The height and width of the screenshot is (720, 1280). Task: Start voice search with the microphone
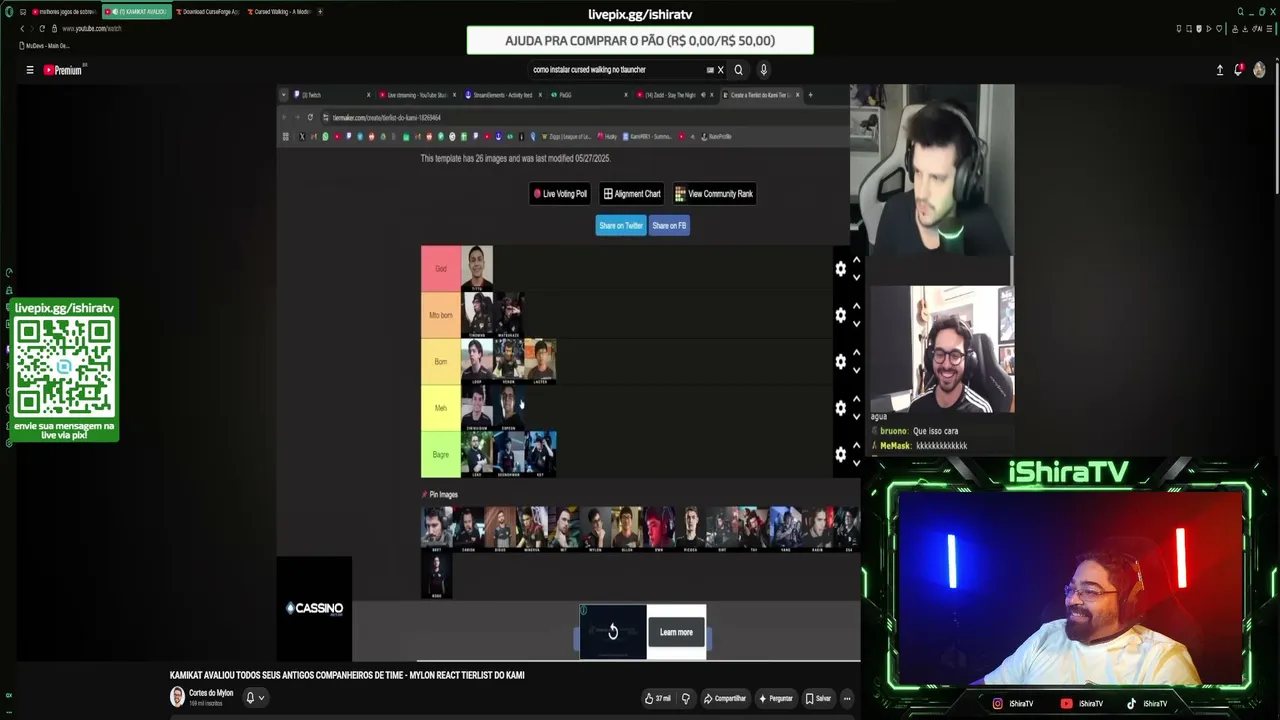(763, 70)
